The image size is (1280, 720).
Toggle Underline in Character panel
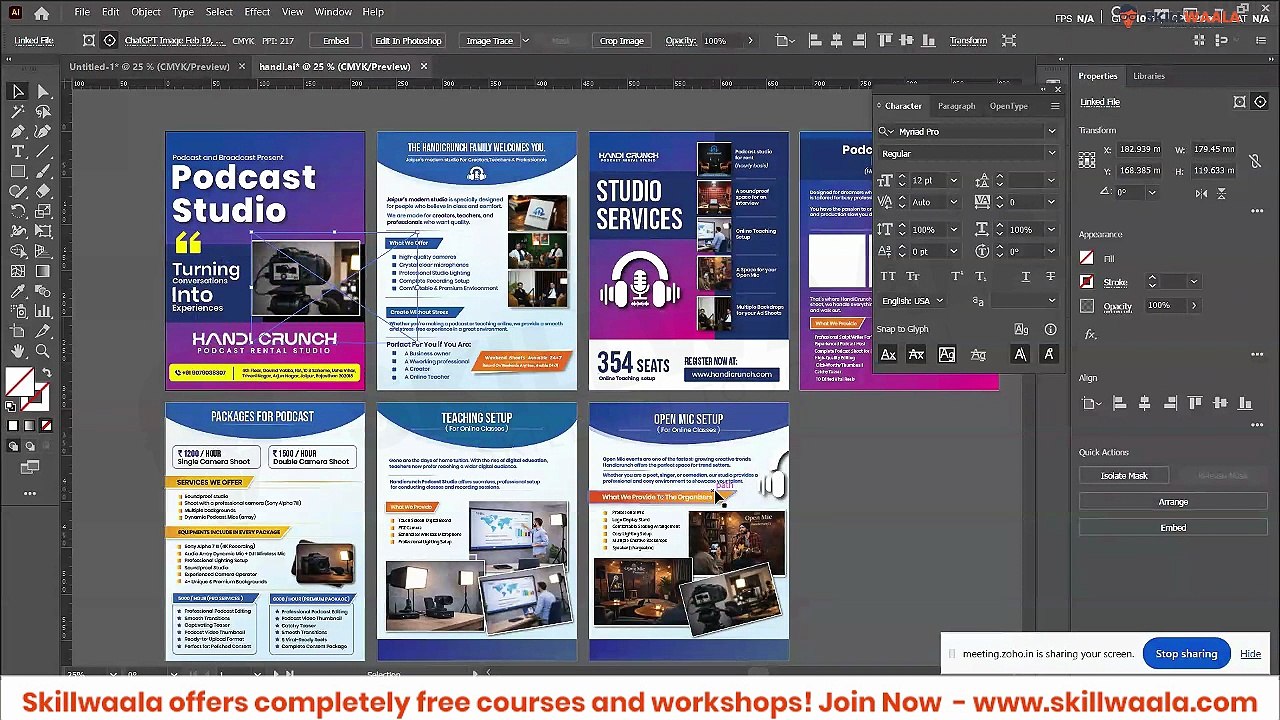click(x=1025, y=276)
